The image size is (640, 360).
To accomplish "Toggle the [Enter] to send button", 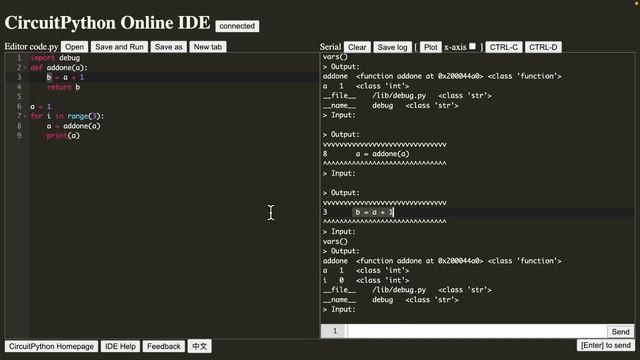I will point(606,345).
